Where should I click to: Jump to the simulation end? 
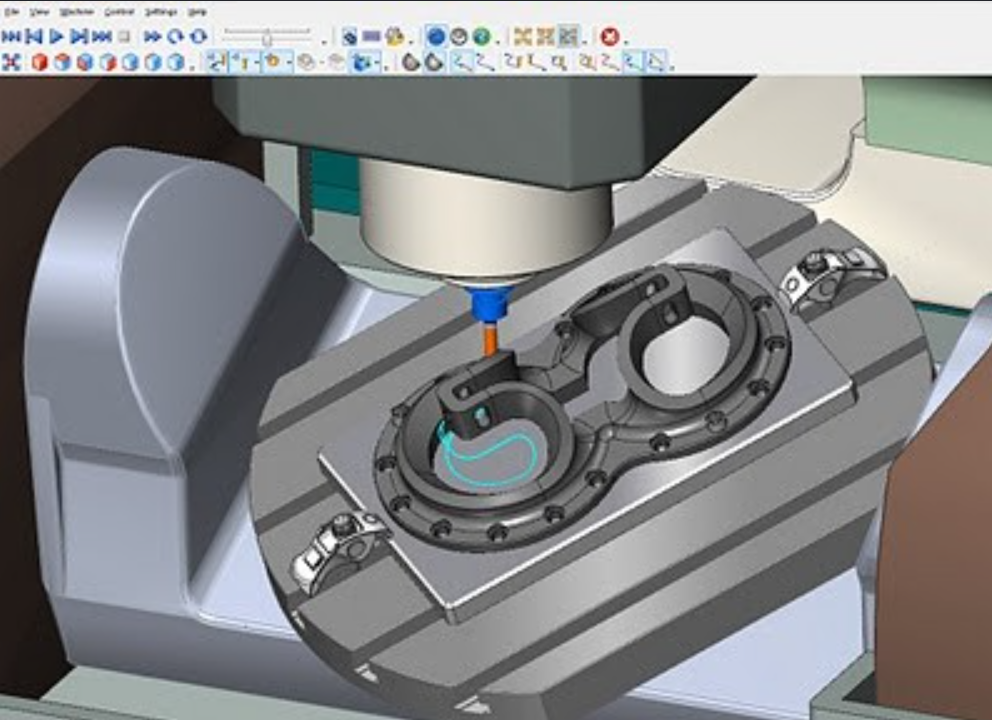(x=102, y=37)
